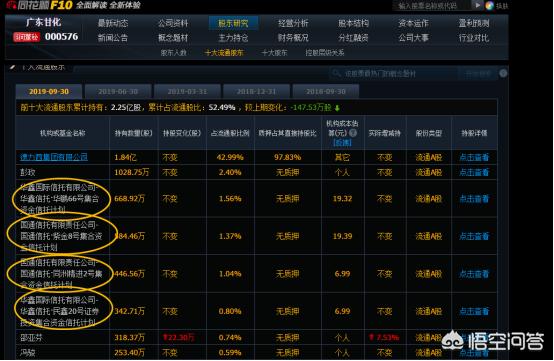Click the round help icon right of the search bar
This screenshot has height=361, width=554.
click(x=503, y=73)
